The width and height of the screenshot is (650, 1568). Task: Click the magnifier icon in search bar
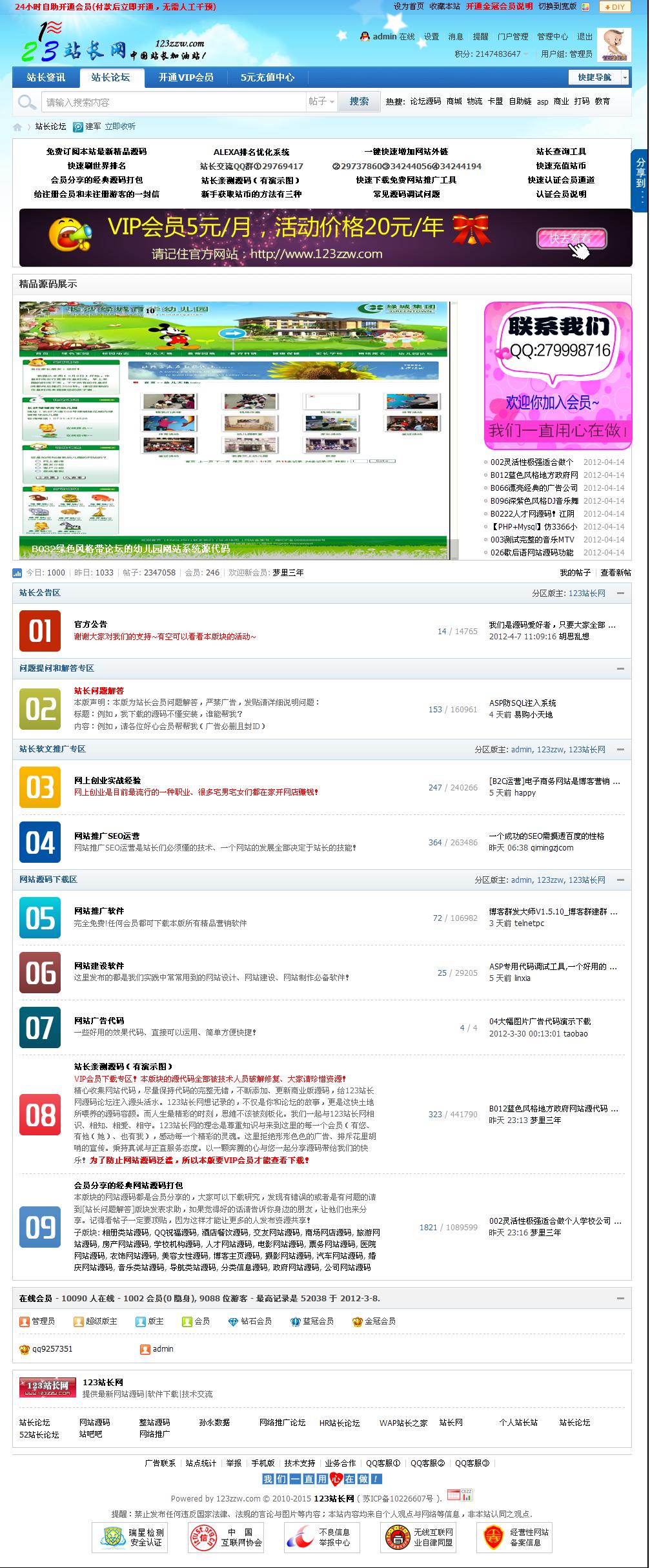[x=27, y=102]
